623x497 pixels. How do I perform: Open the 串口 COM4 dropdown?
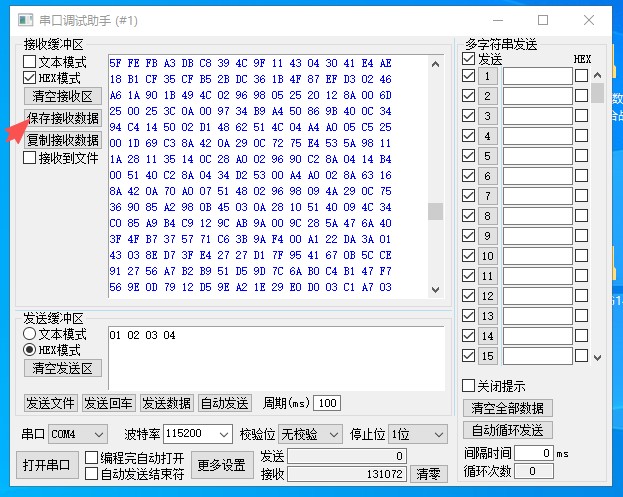point(78,434)
